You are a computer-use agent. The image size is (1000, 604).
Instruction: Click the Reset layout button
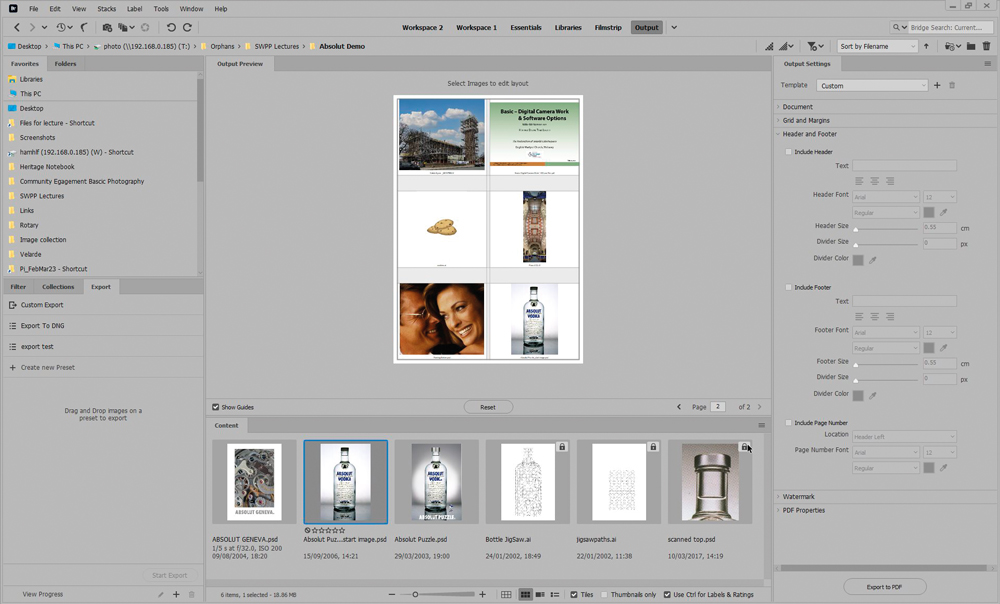click(x=488, y=407)
